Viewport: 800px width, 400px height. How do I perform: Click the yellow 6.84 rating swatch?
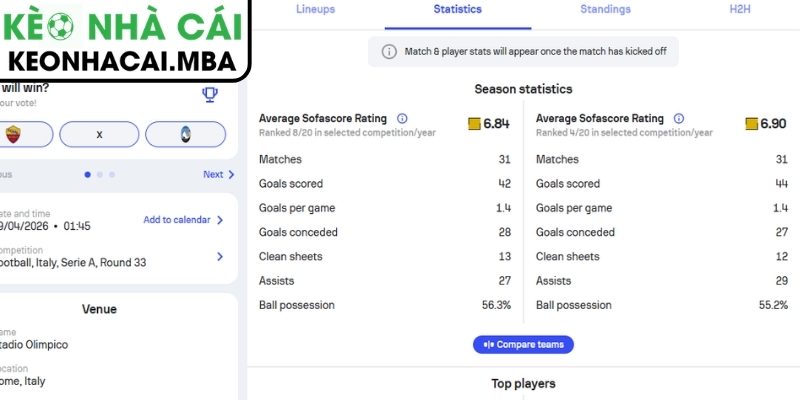click(x=474, y=125)
